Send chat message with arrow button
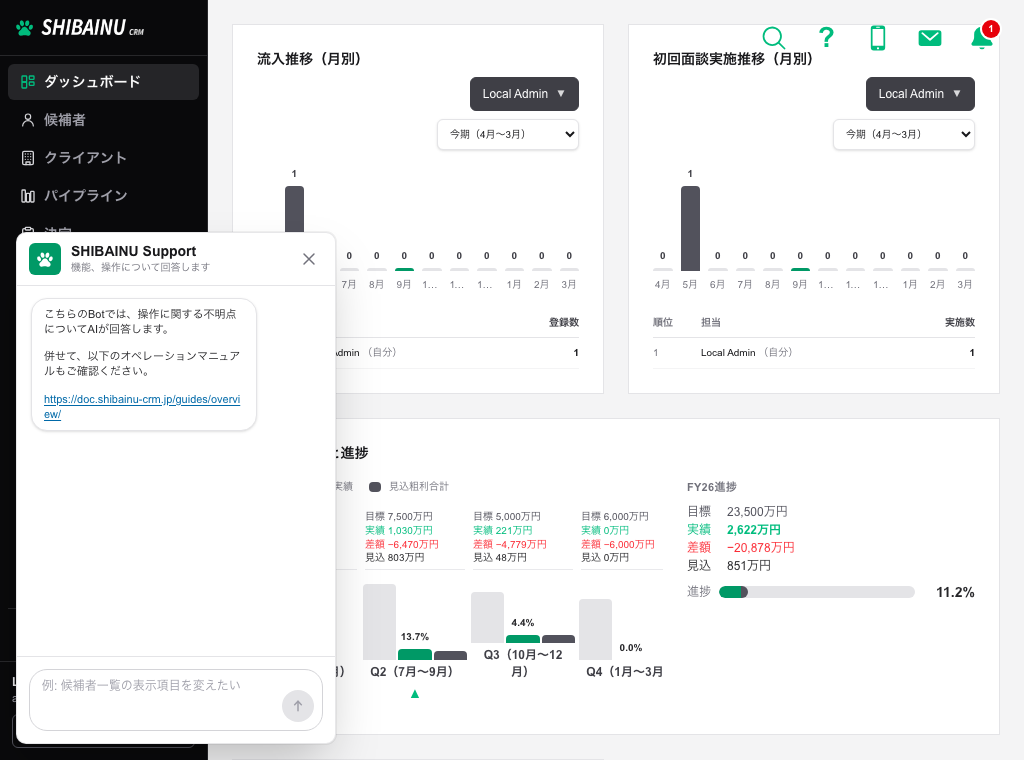Viewport: 1024px width, 760px height. pos(298,706)
